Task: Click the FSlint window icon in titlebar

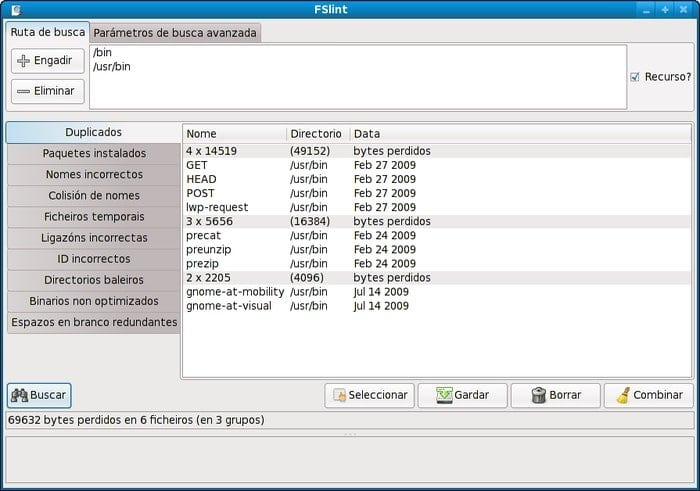Action: click(x=17, y=9)
